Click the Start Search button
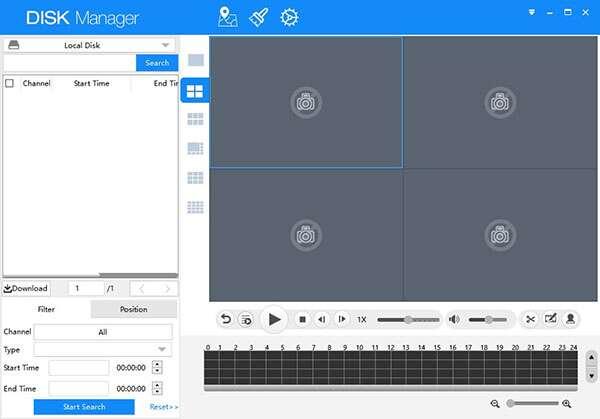The height and width of the screenshot is (419, 600). coord(84,407)
